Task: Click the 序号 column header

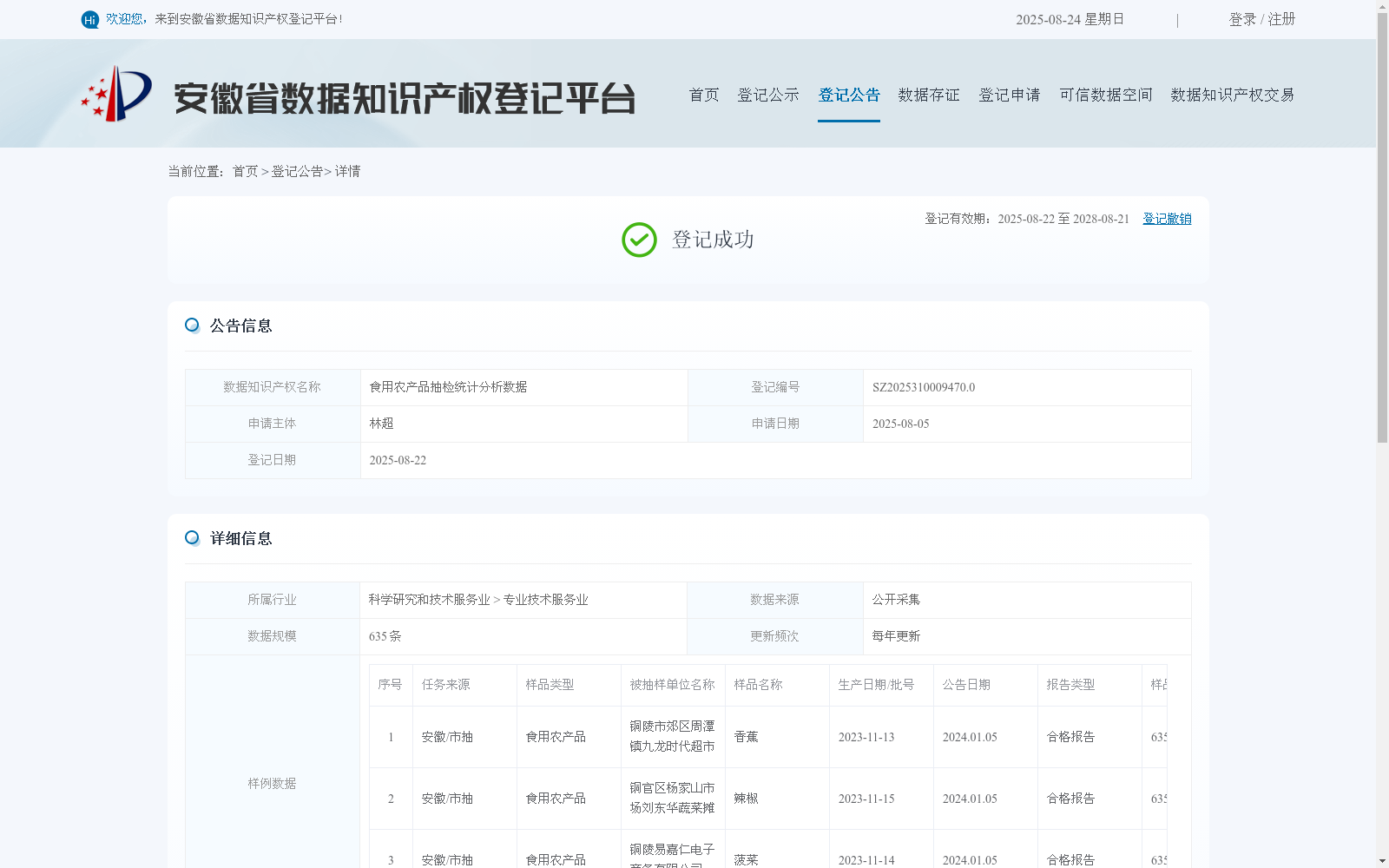Action: click(x=390, y=685)
